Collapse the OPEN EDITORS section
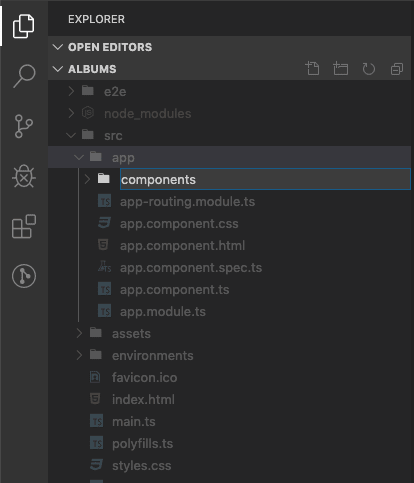 [58, 47]
